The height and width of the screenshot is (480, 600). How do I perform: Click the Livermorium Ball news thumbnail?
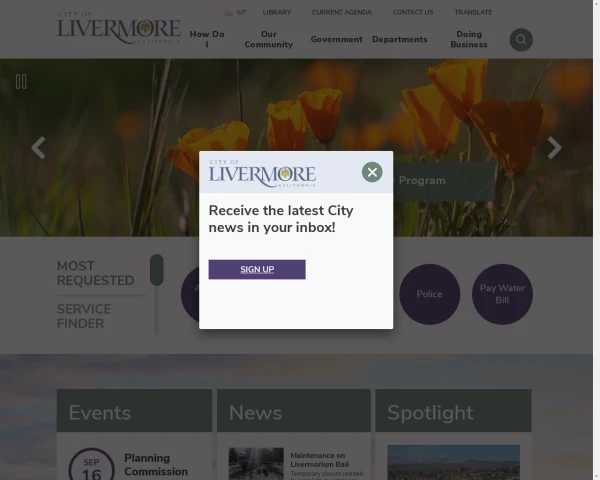point(256,464)
